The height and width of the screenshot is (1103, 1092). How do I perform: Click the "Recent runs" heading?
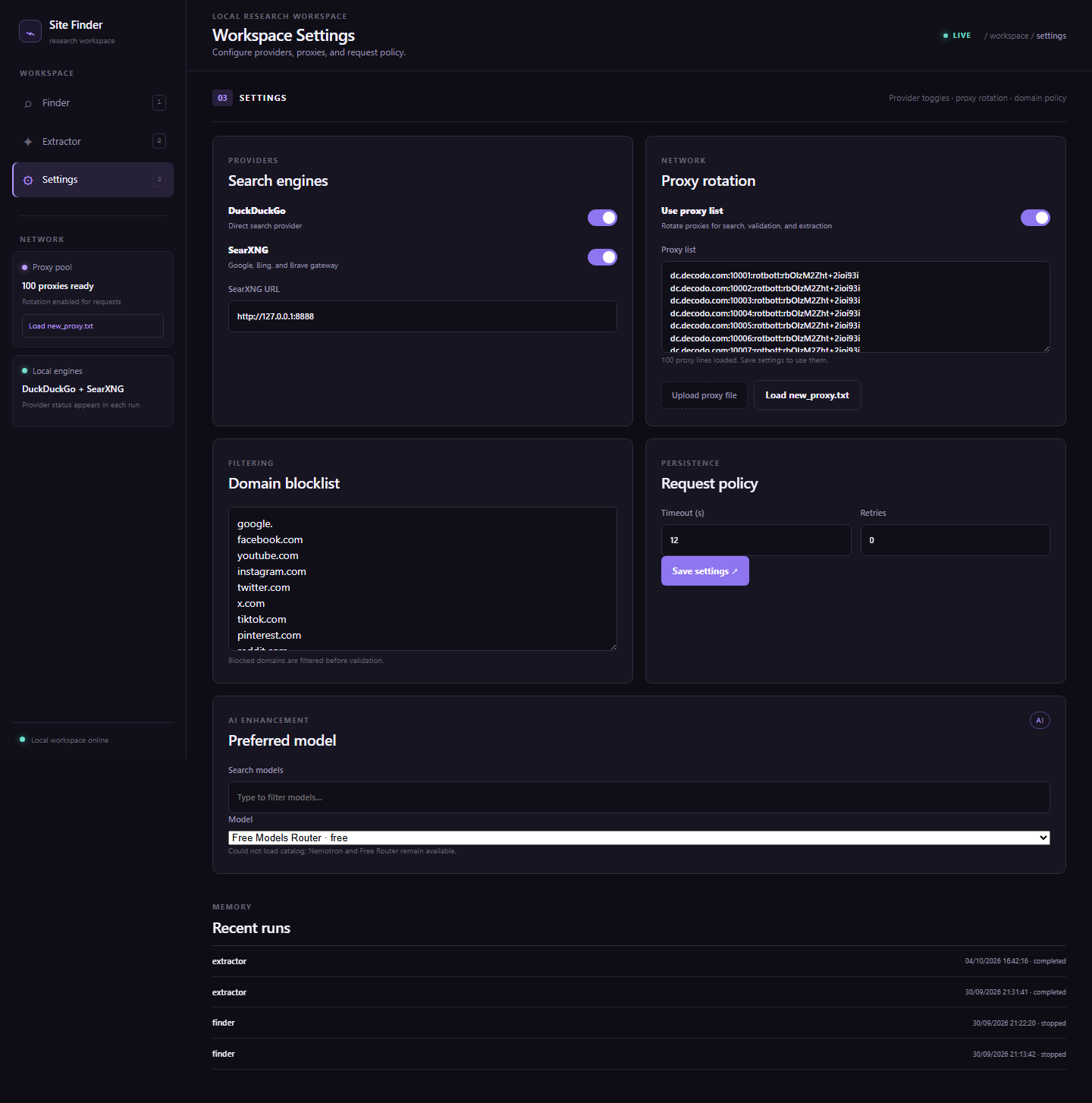click(x=251, y=928)
